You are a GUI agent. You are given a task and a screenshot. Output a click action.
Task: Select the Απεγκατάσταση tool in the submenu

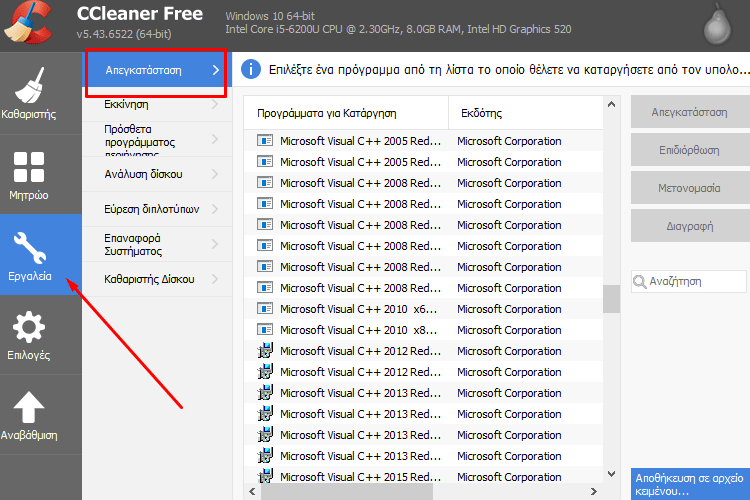(157, 70)
